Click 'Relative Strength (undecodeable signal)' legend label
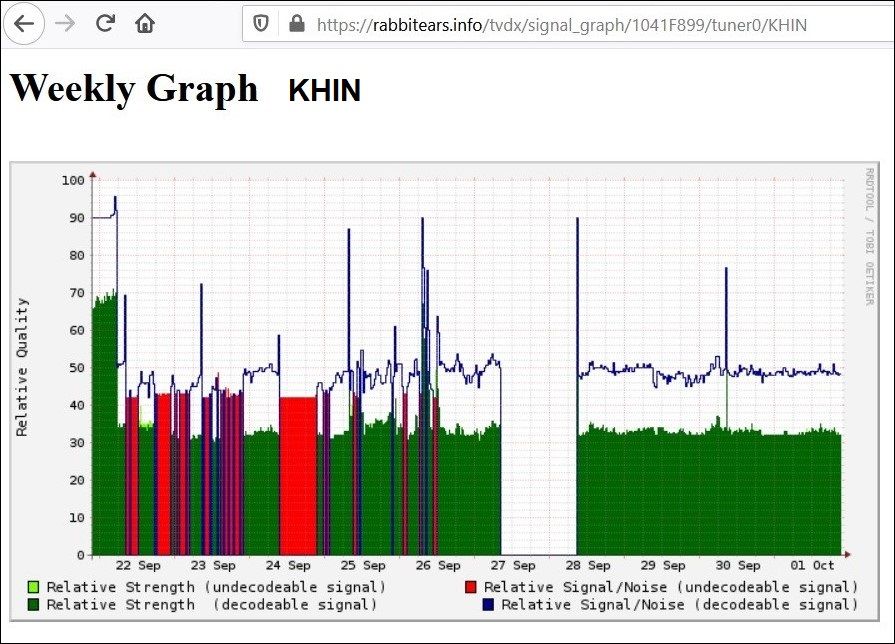This screenshot has width=895, height=644. click(x=216, y=587)
